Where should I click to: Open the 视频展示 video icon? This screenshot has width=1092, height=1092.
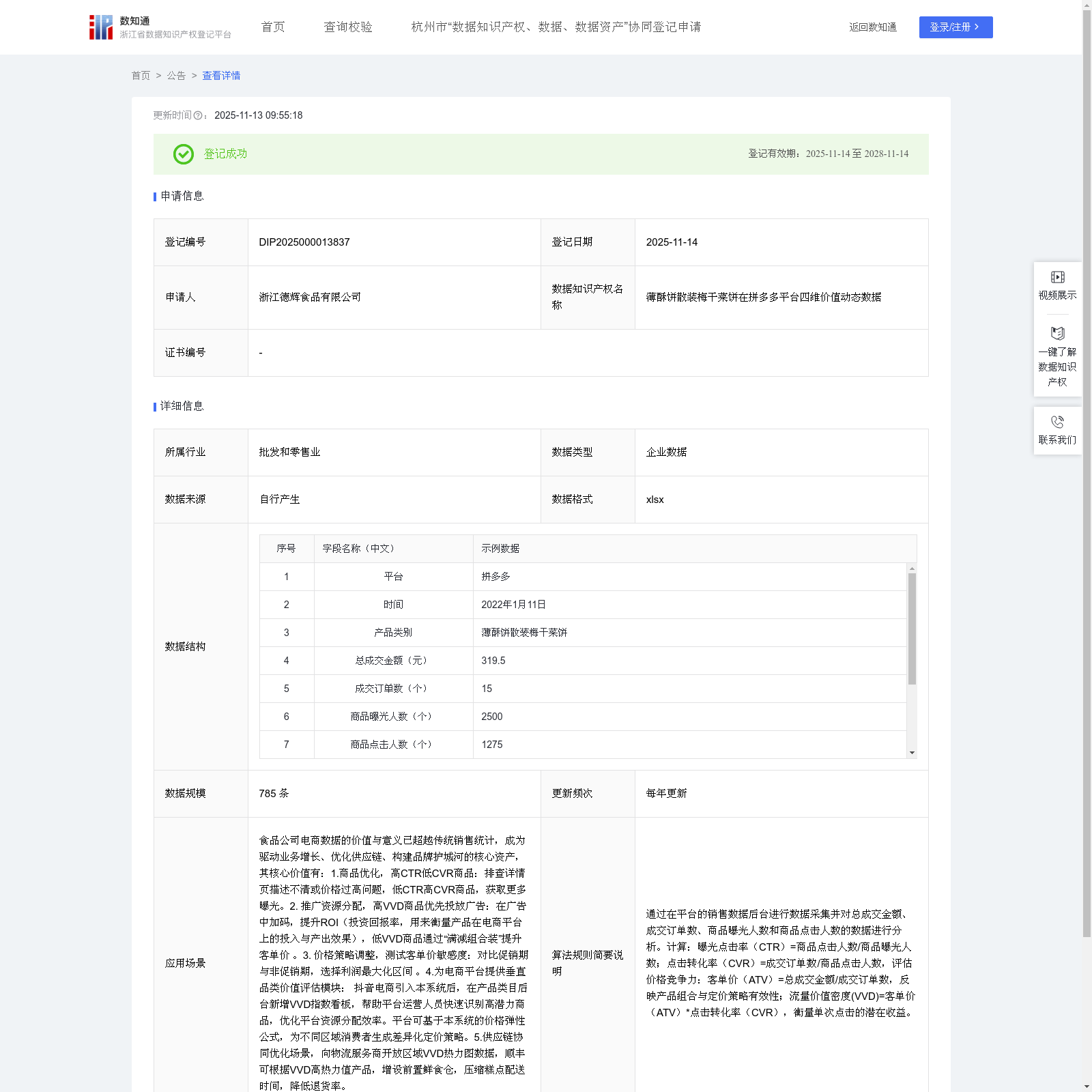[1057, 277]
